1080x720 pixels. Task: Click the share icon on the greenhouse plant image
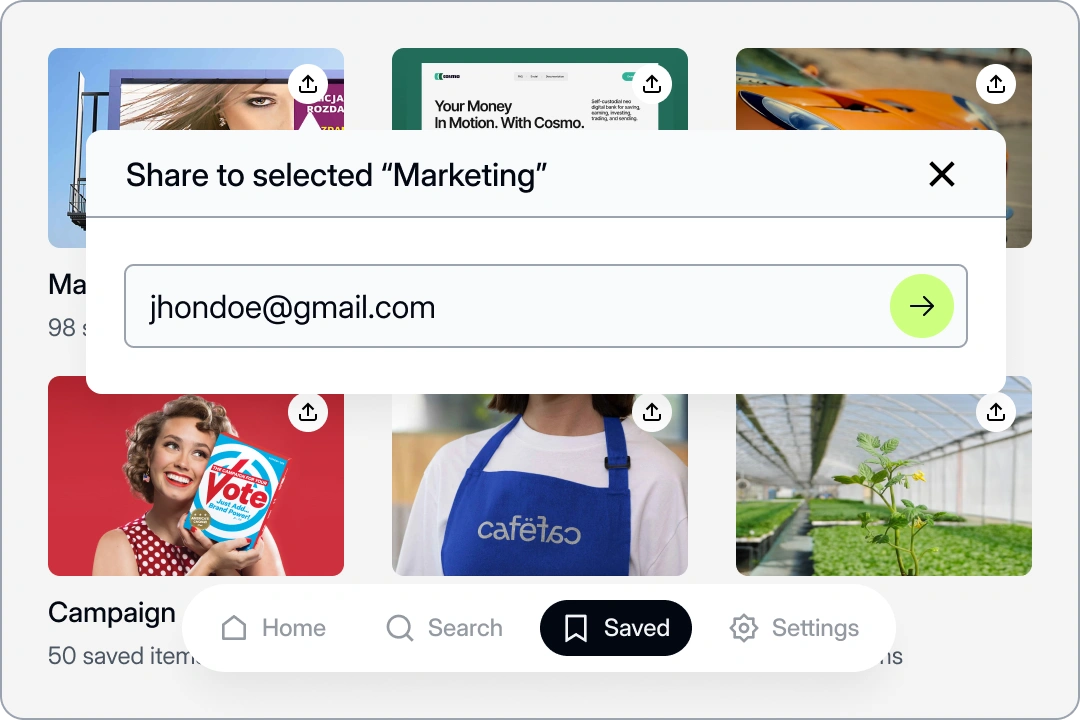coord(996,412)
